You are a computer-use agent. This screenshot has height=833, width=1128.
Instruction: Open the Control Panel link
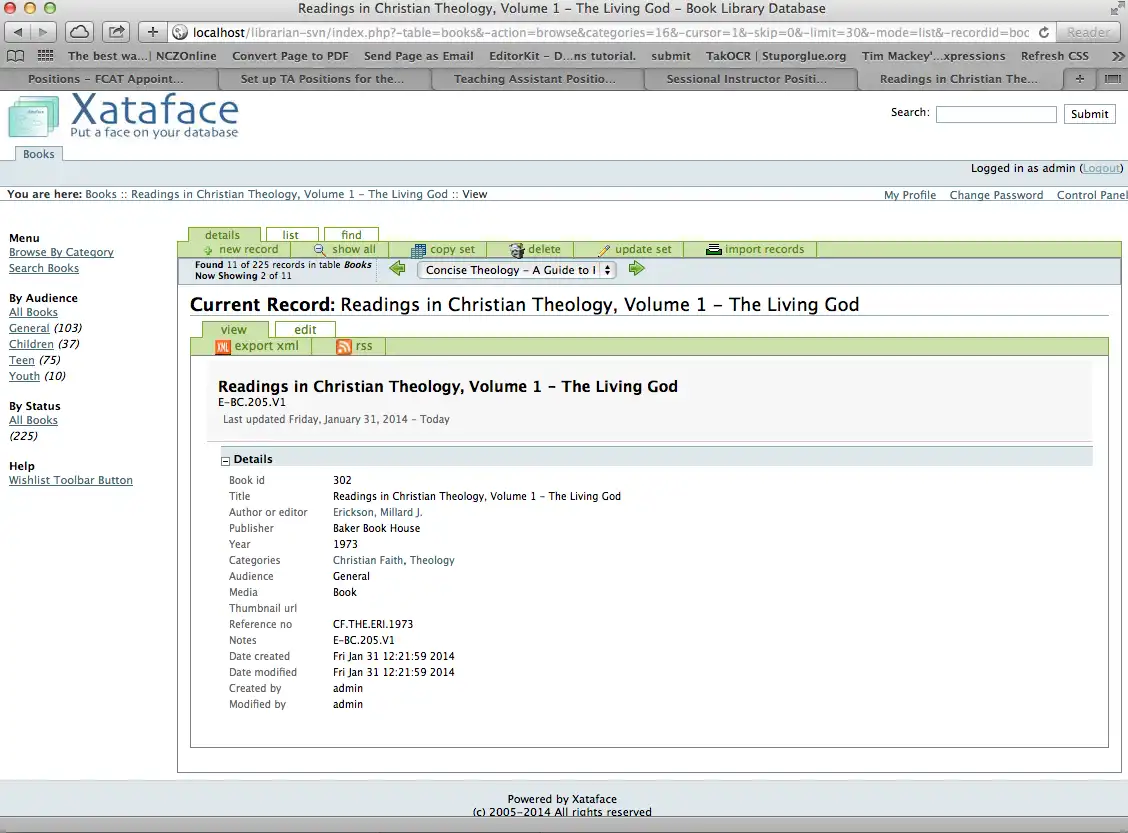coord(1092,195)
